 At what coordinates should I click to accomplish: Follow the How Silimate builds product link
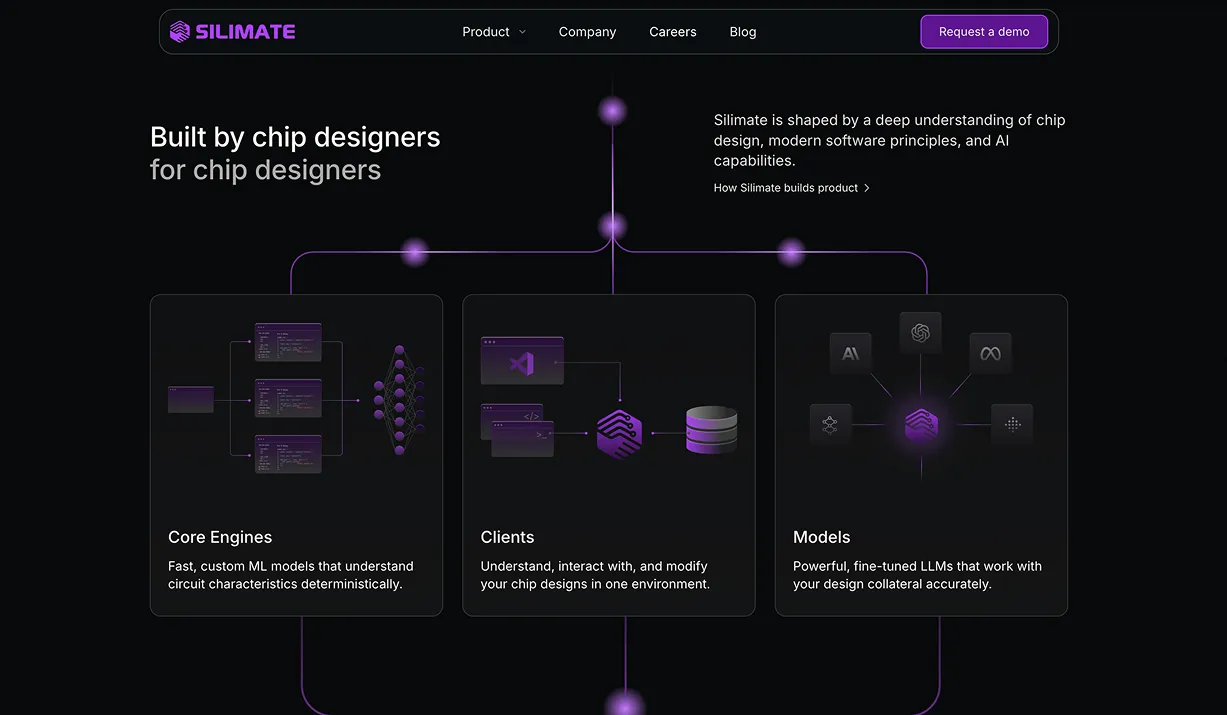coord(792,188)
